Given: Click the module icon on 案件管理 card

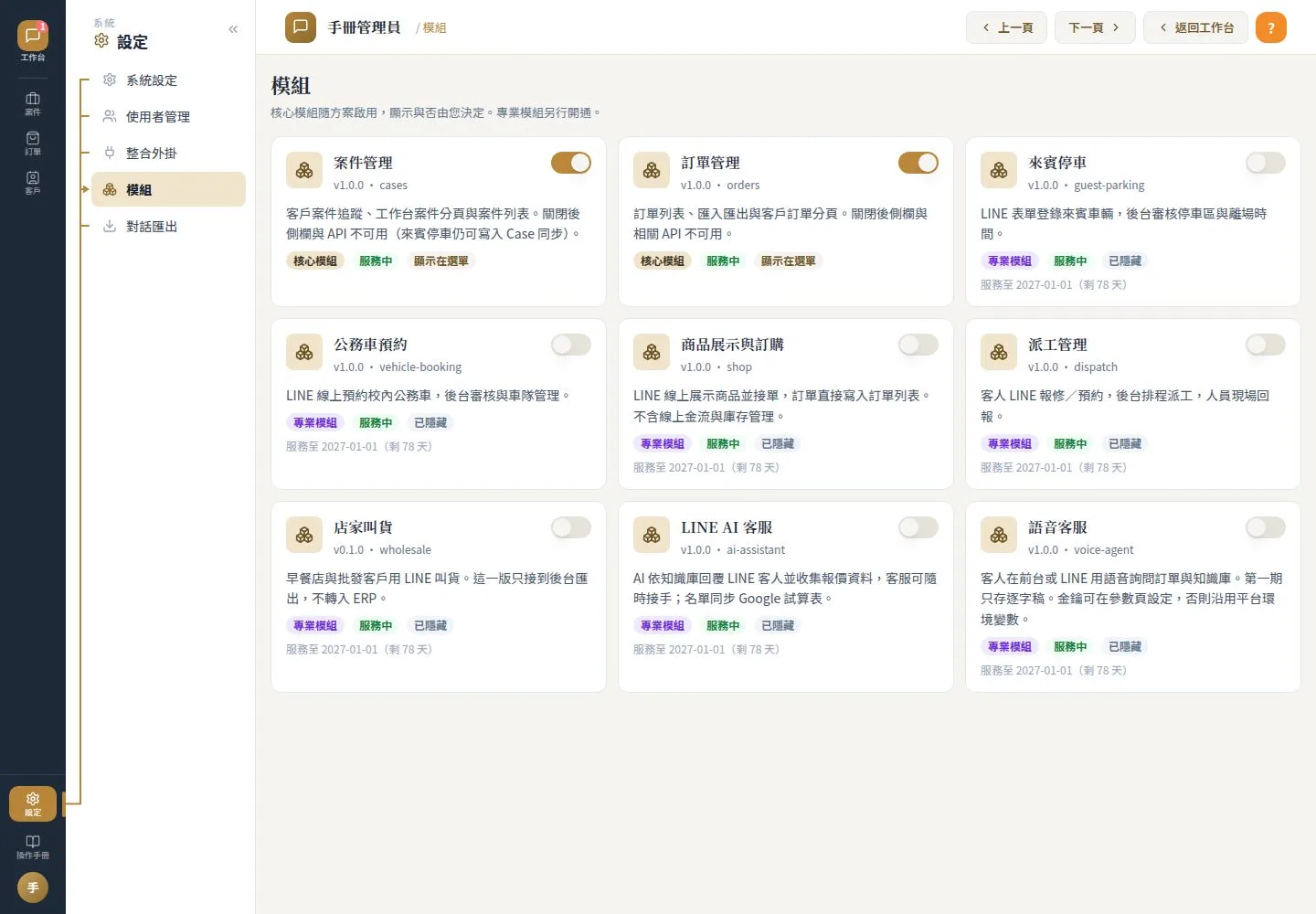Looking at the screenshot, I should [x=304, y=170].
